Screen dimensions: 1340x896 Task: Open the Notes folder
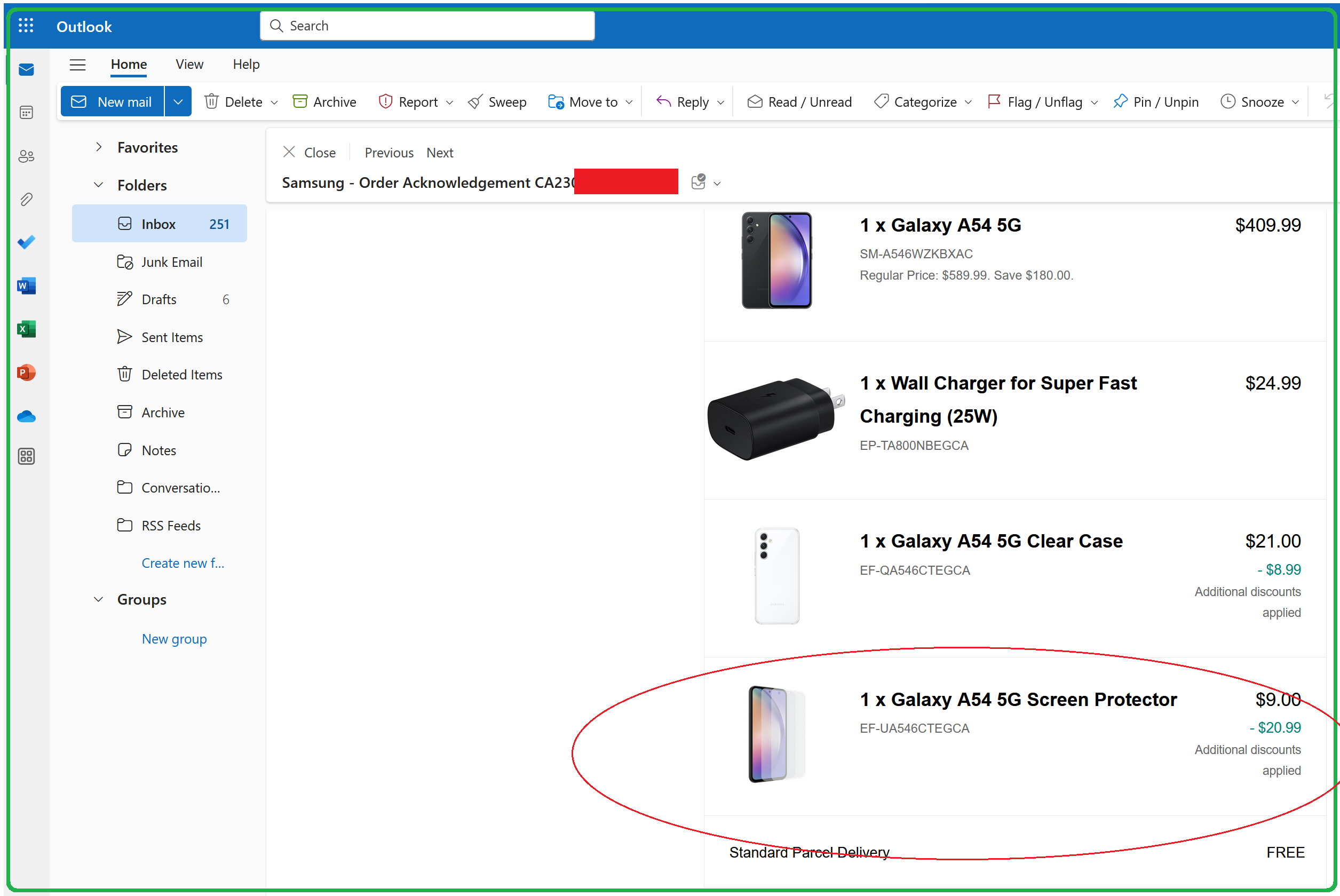click(x=160, y=450)
